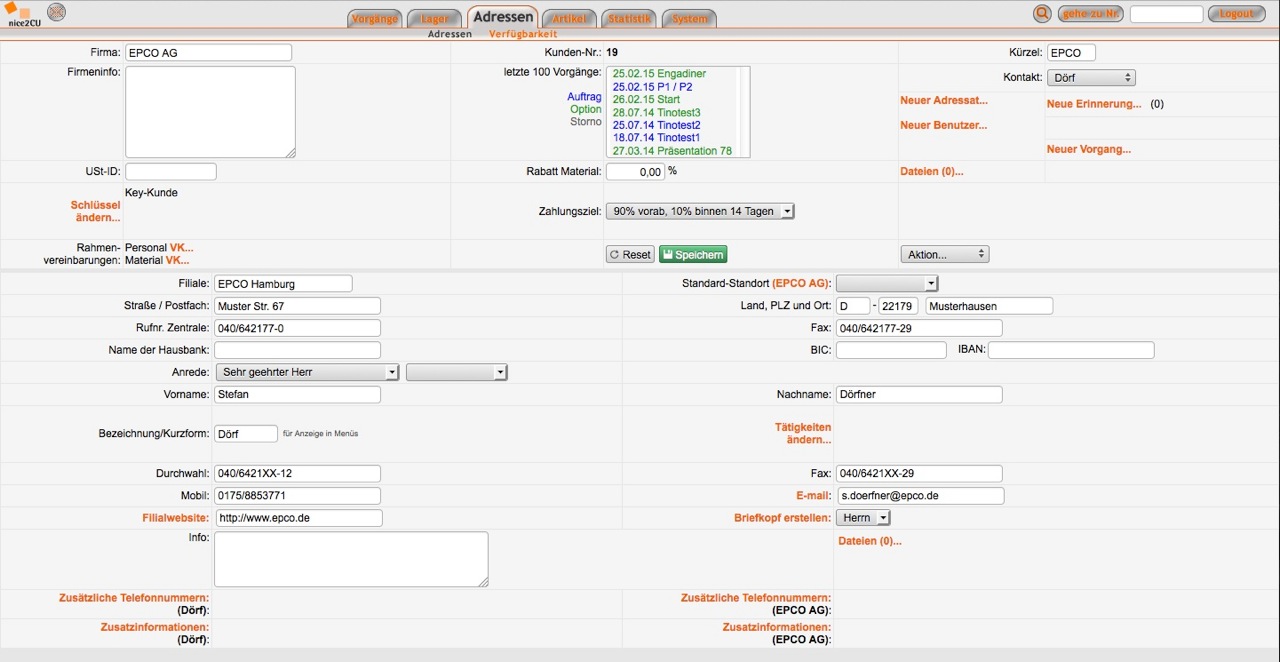
Task: Click the Durchwahl field
Action: [x=297, y=474]
